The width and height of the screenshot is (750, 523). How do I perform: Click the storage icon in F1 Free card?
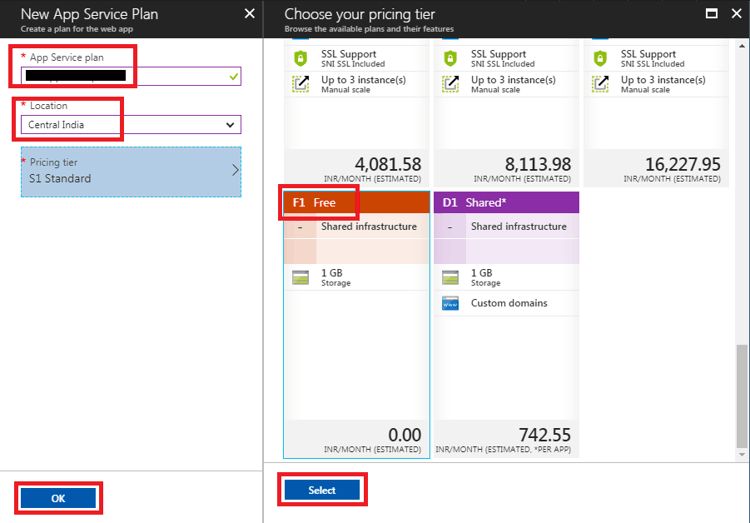[300, 277]
